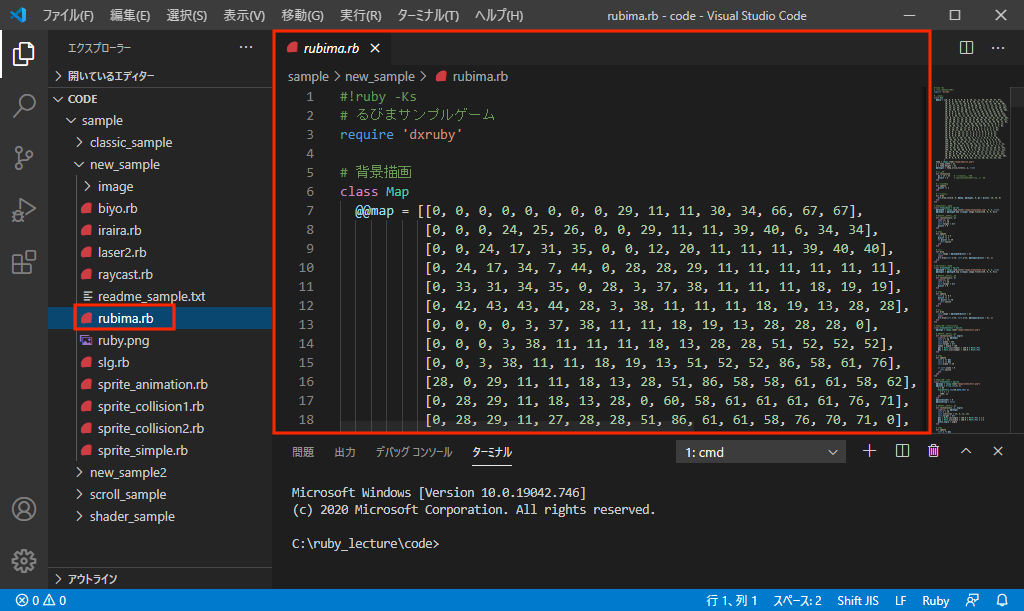Open the 編集(E) menu
The image size is (1024, 611).
[129, 15]
